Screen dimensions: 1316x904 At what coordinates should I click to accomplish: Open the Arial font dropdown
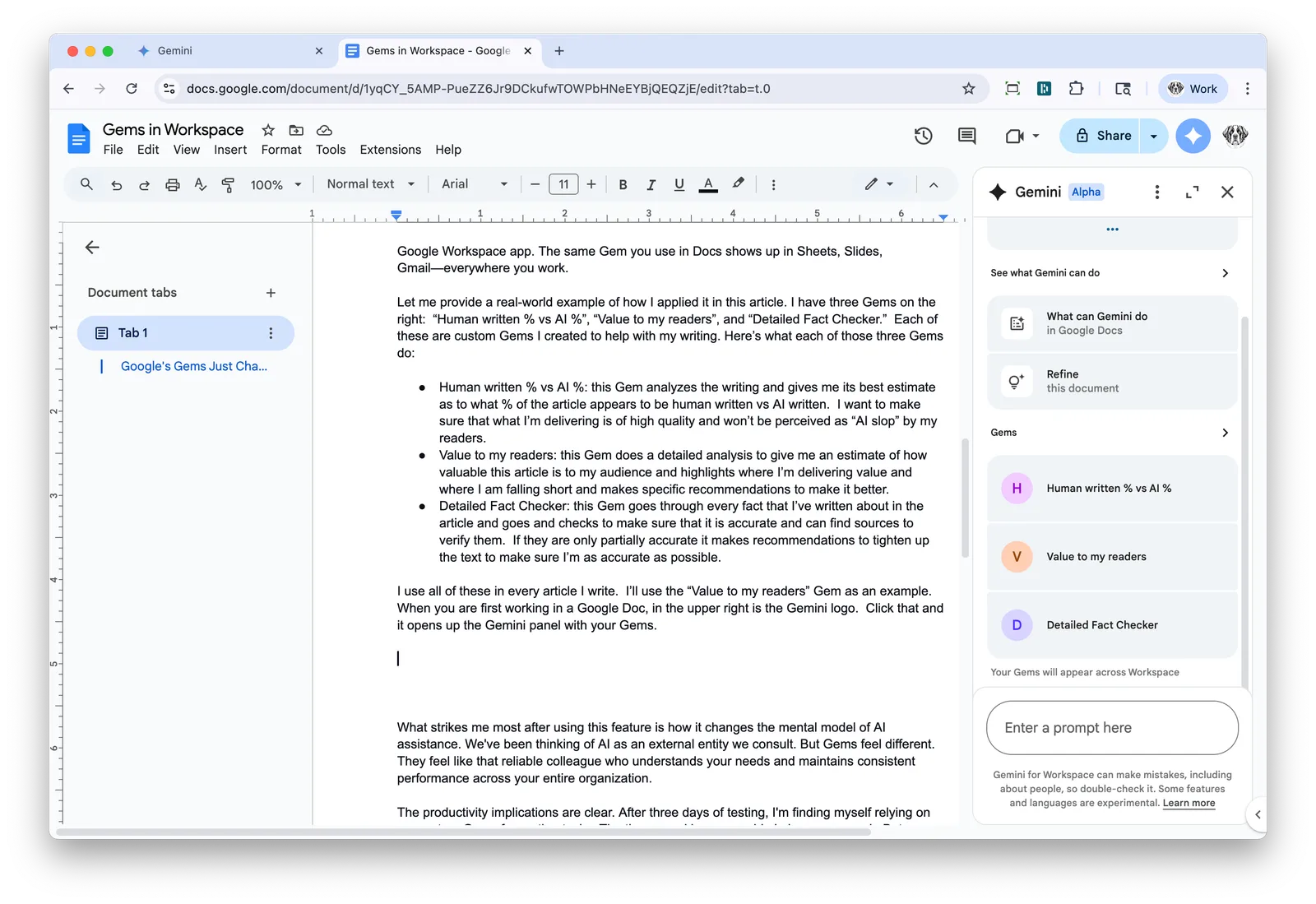pyautogui.click(x=475, y=184)
